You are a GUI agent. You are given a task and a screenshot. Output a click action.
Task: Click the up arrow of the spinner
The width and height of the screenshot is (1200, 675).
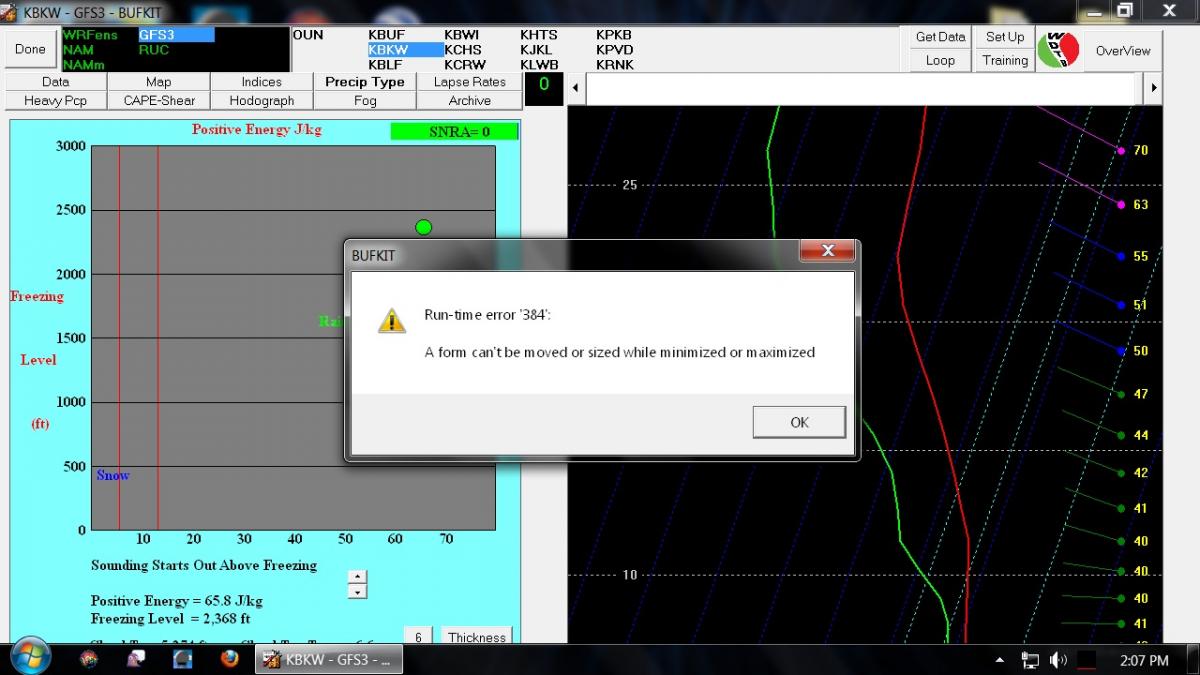[357, 577]
